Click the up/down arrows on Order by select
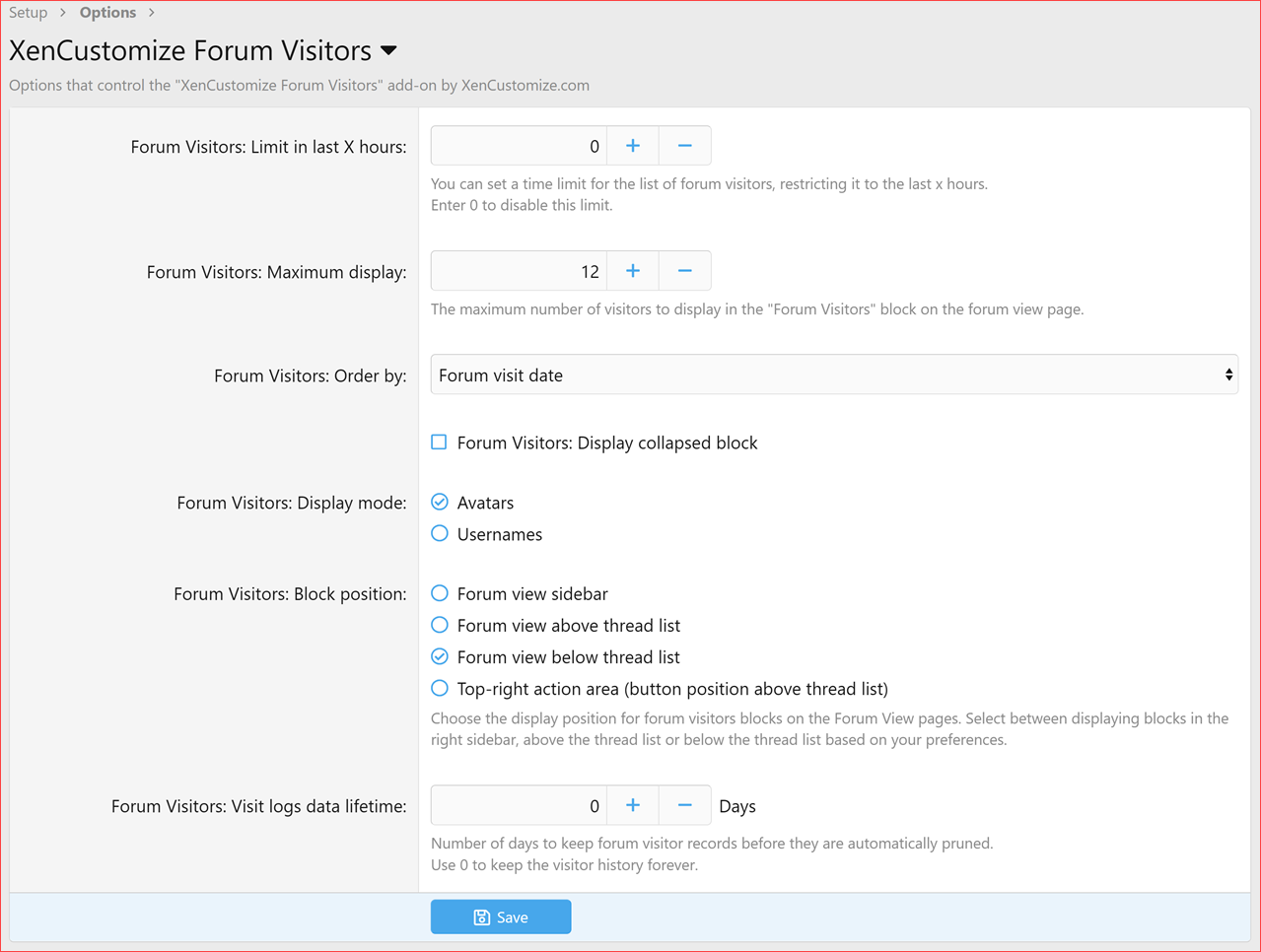The image size is (1261, 952). click(1228, 374)
